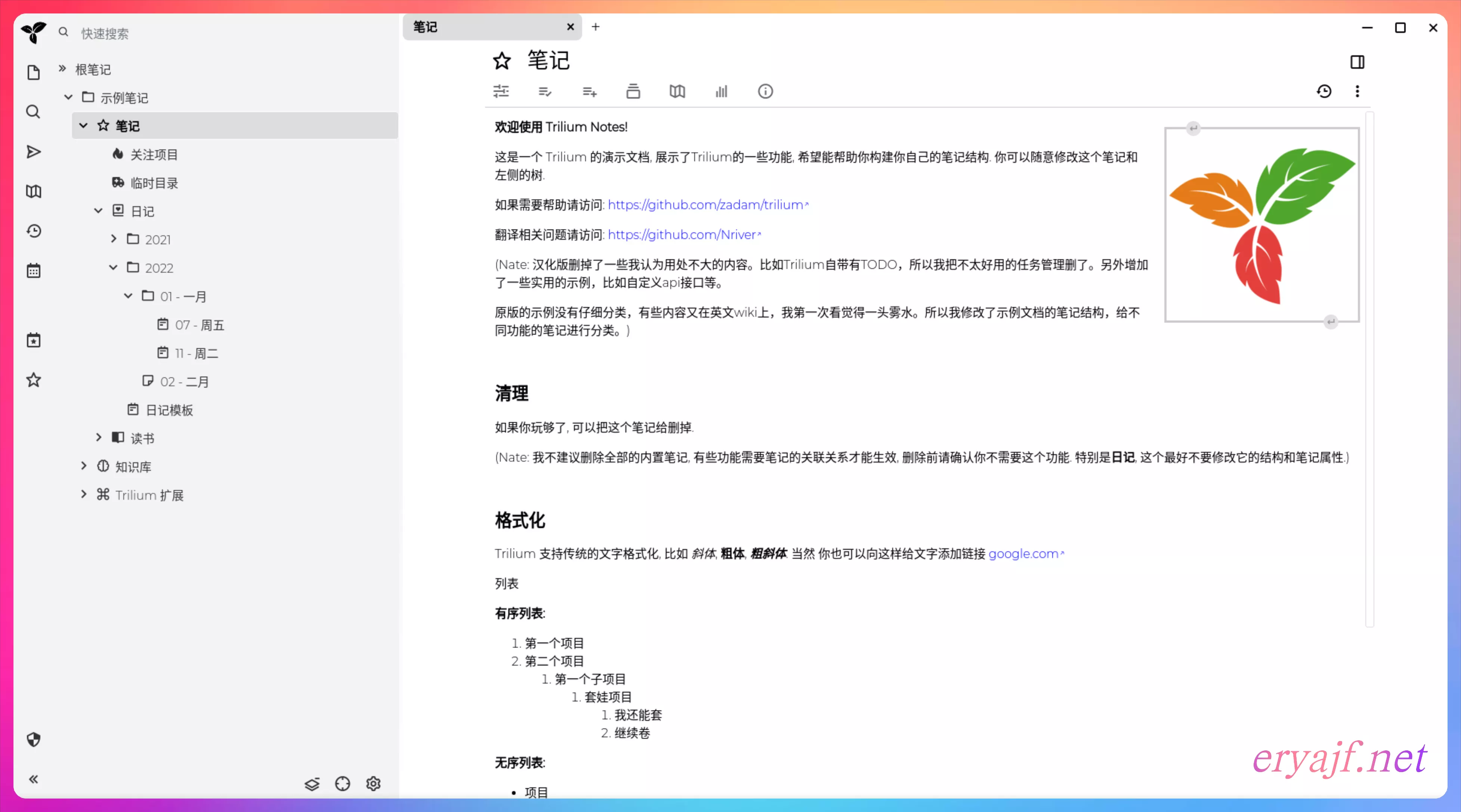Click the quick search field
Image resolution: width=1461 pixels, height=812 pixels.
tap(227, 33)
